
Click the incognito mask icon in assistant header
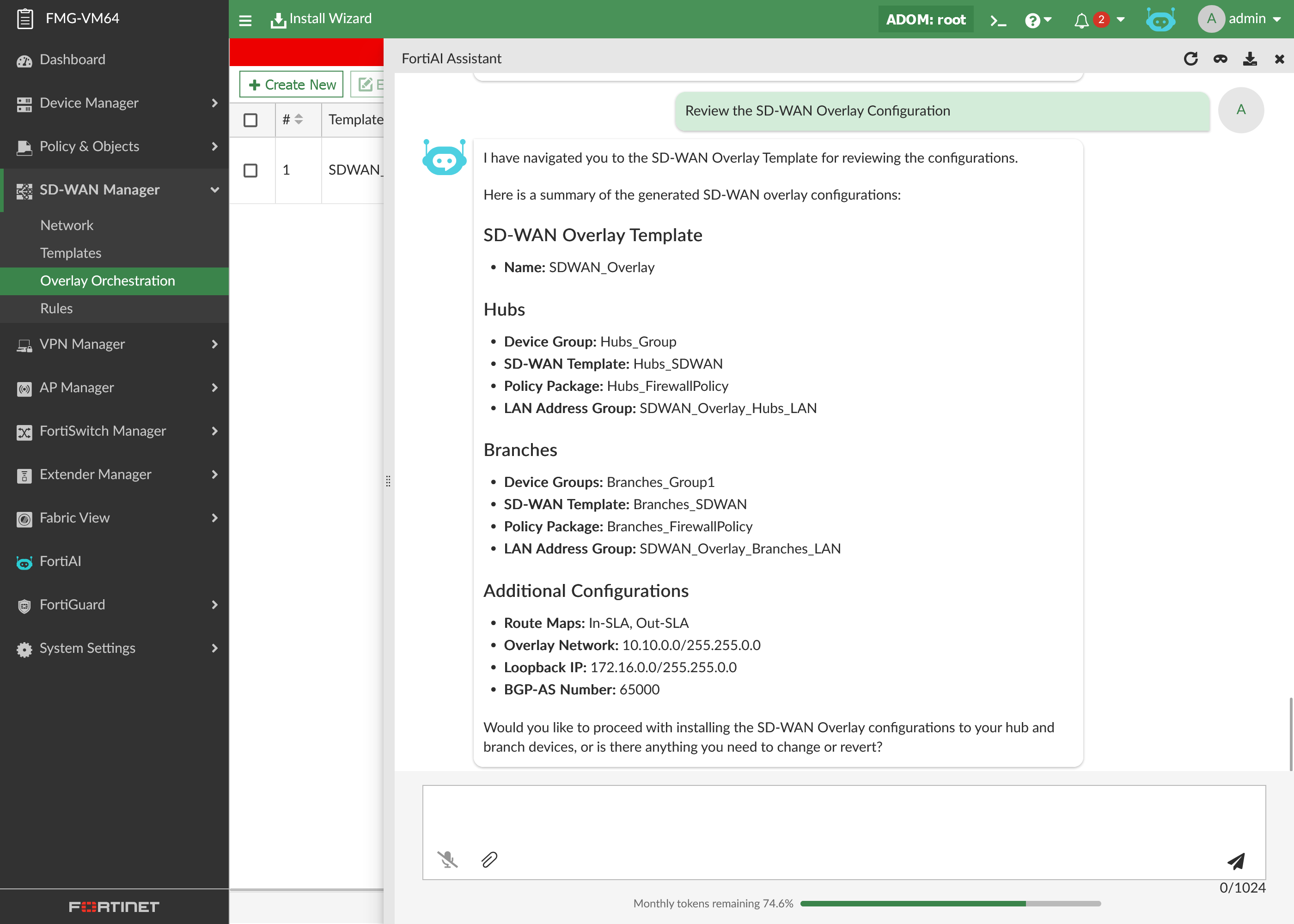[1220, 59]
